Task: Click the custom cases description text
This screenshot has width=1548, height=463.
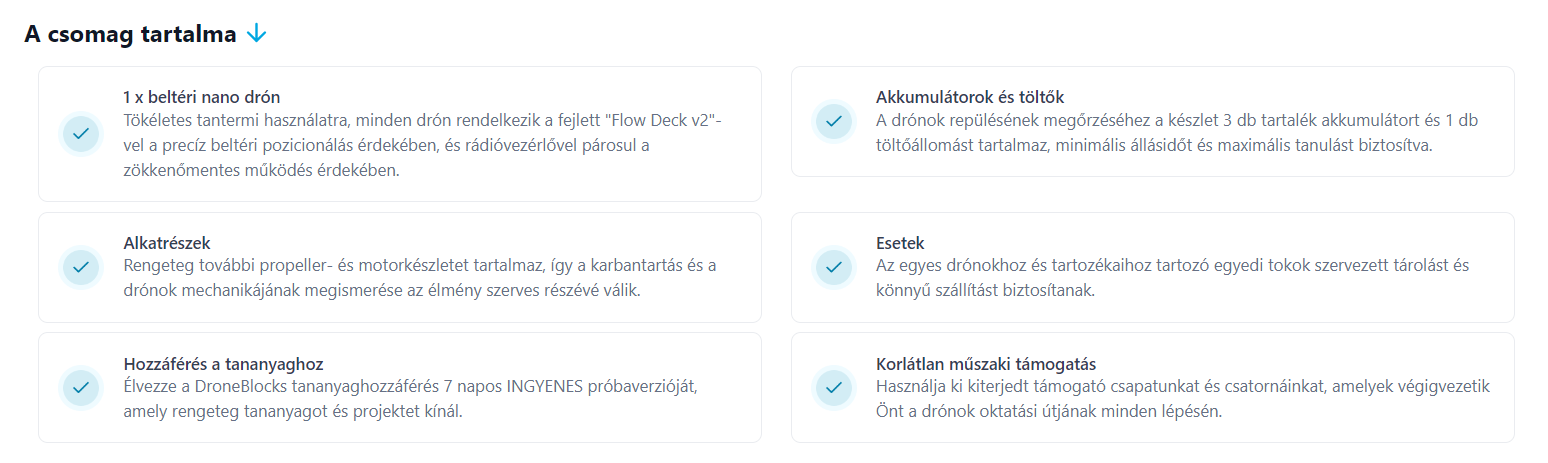Action: click(x=1172, y=278)
